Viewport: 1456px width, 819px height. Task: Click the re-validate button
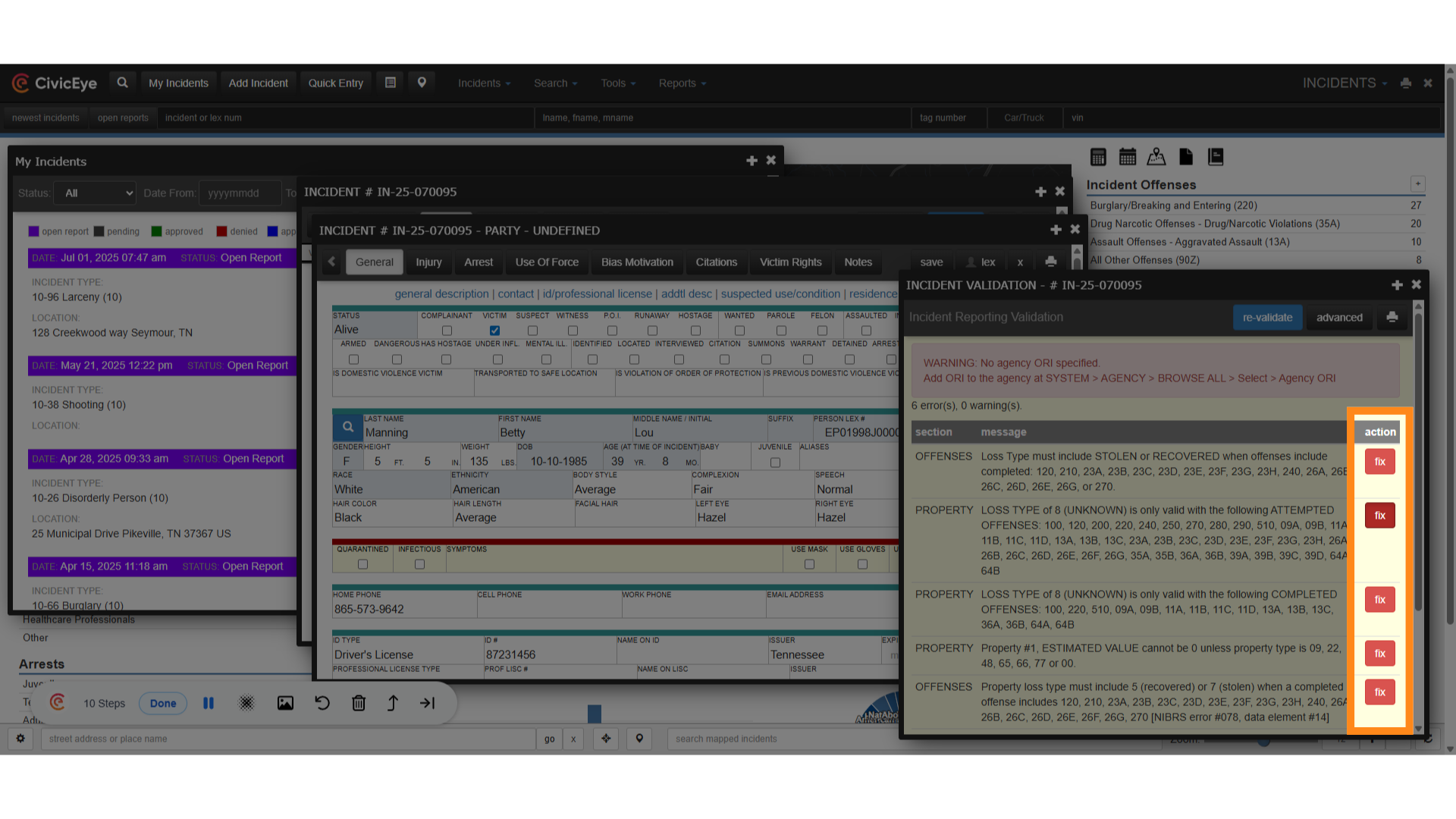click(x=1267, y=317)
